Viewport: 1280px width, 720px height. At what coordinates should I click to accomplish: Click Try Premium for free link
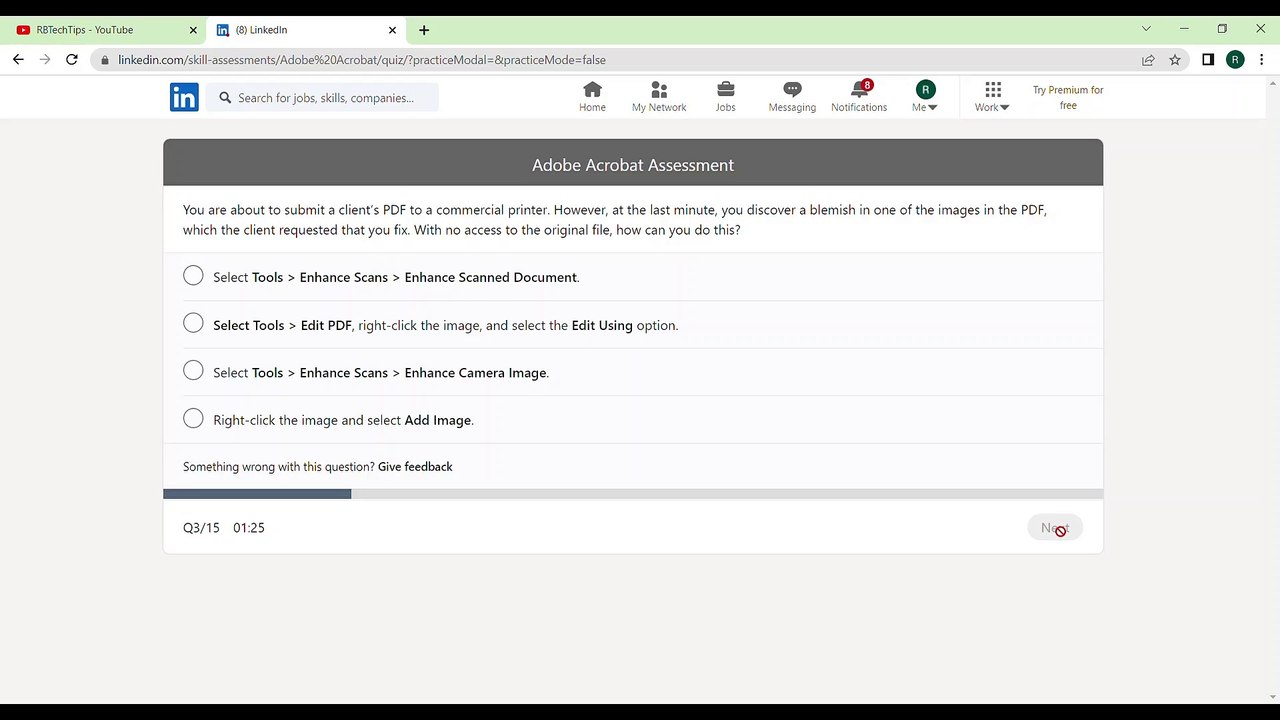1068,97
